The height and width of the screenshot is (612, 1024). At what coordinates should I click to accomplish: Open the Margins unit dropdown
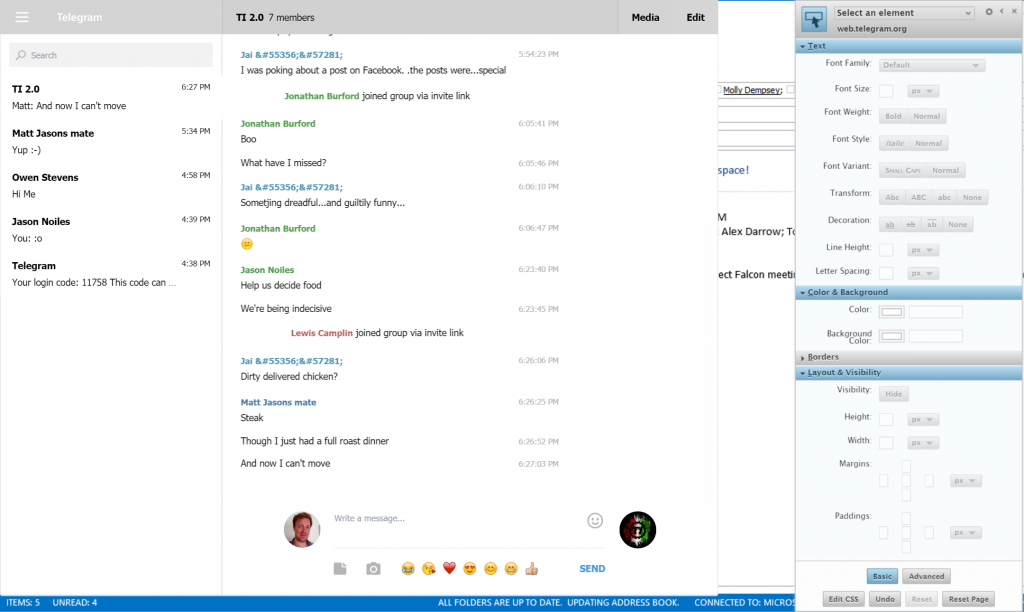click(x=965, y=481)
